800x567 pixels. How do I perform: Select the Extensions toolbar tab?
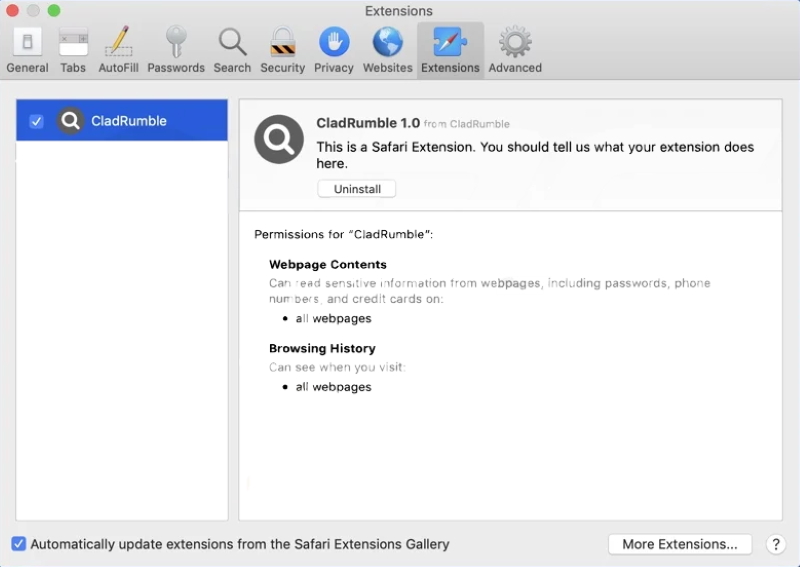pos(450,50)
